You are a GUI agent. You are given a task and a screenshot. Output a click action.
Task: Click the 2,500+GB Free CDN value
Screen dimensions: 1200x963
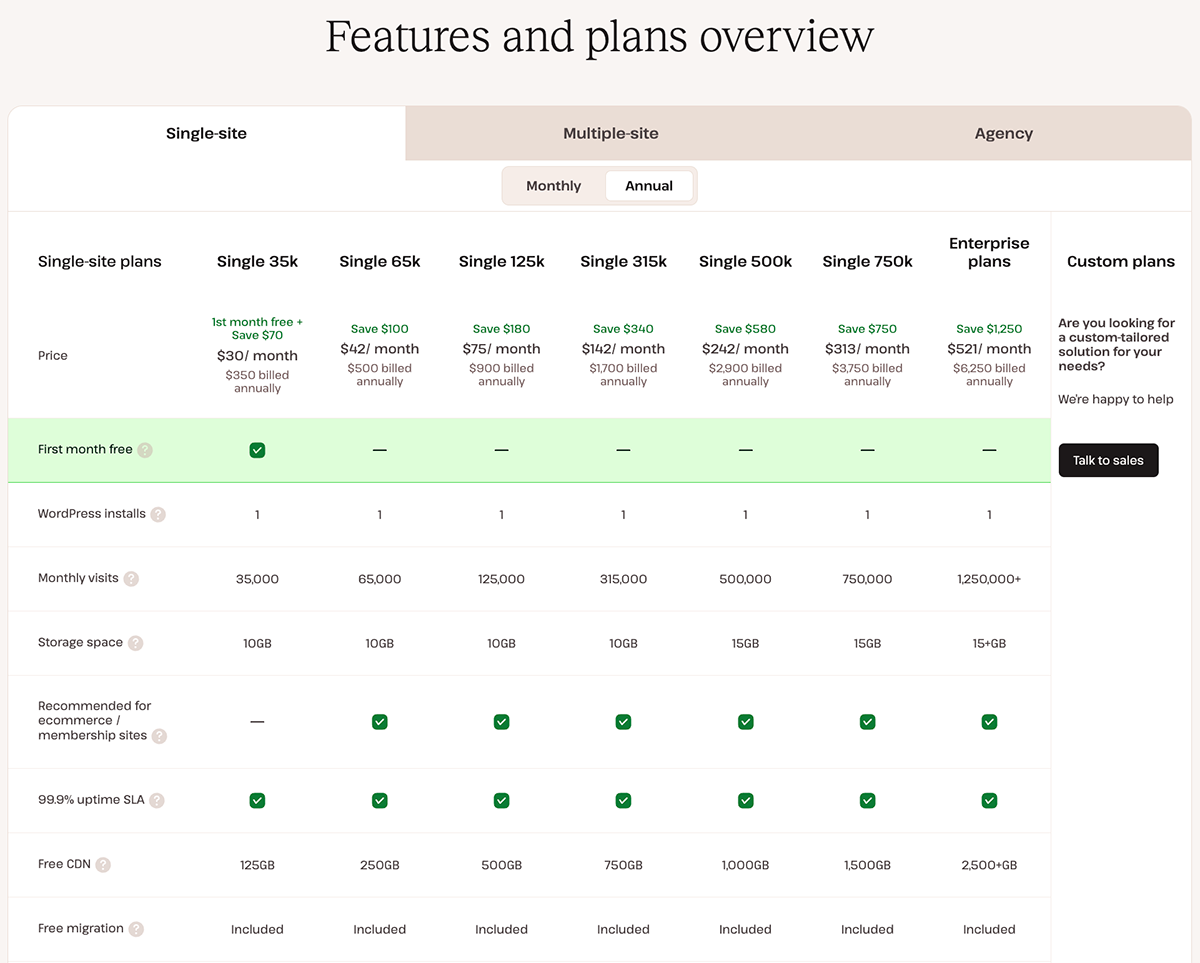point(989,865)
